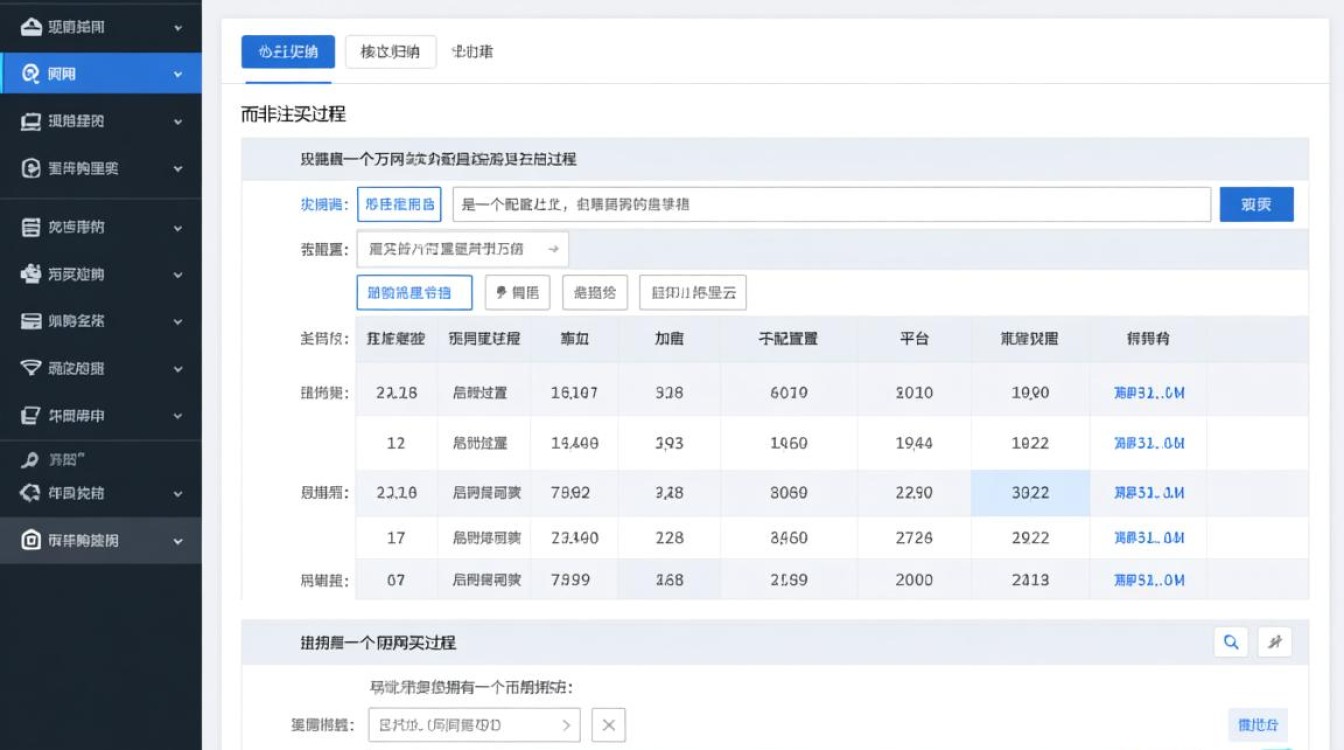Open the search magnifier icon in the lower panel header

pyautogui.click(x=1231, y=642)
